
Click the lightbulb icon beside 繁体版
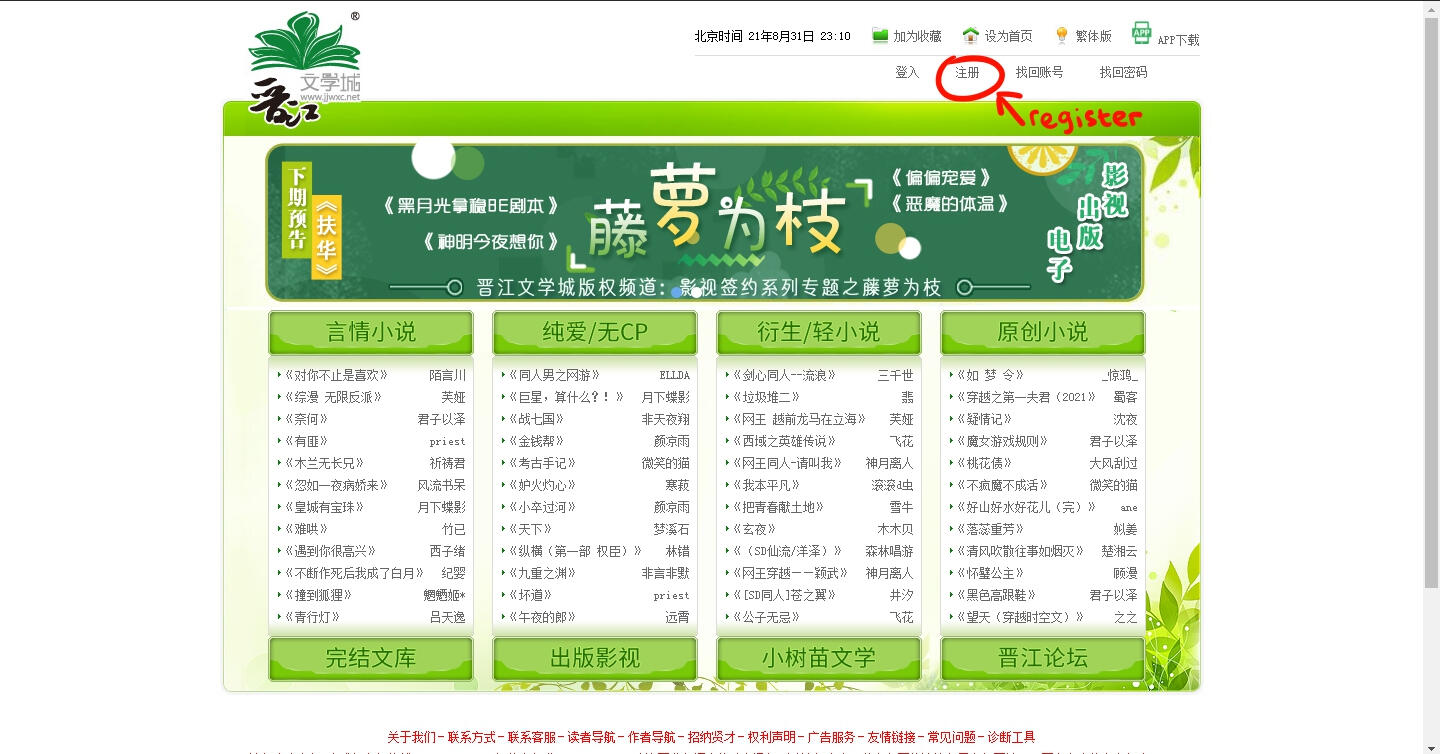(1062, 36)
